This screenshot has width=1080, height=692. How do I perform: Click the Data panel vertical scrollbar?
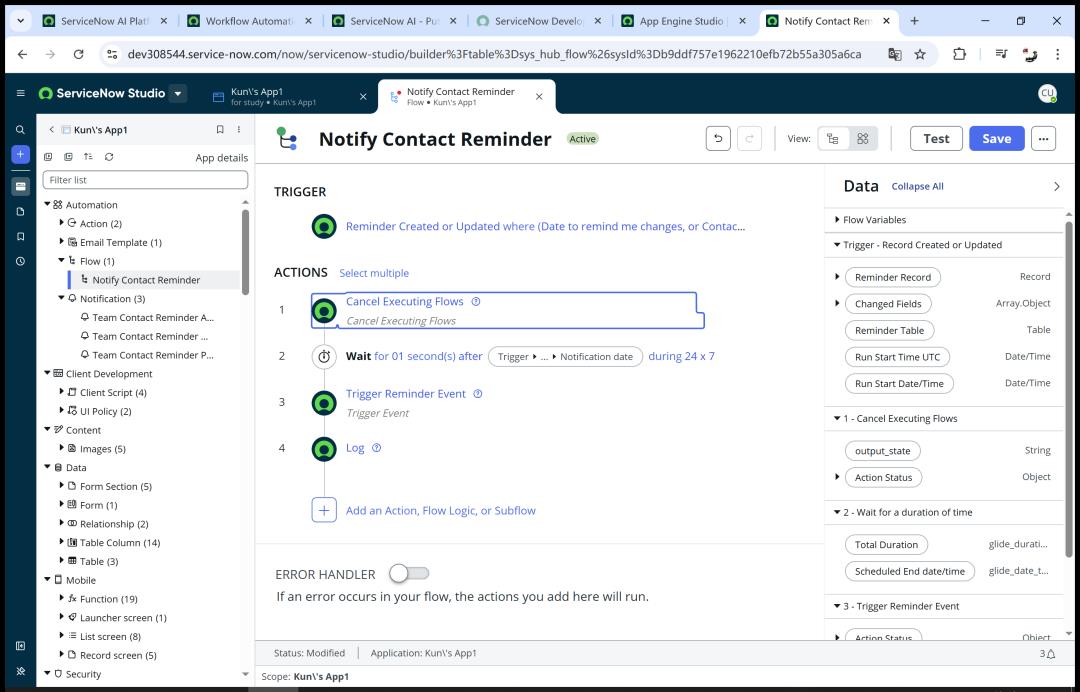pos(1069,389)
